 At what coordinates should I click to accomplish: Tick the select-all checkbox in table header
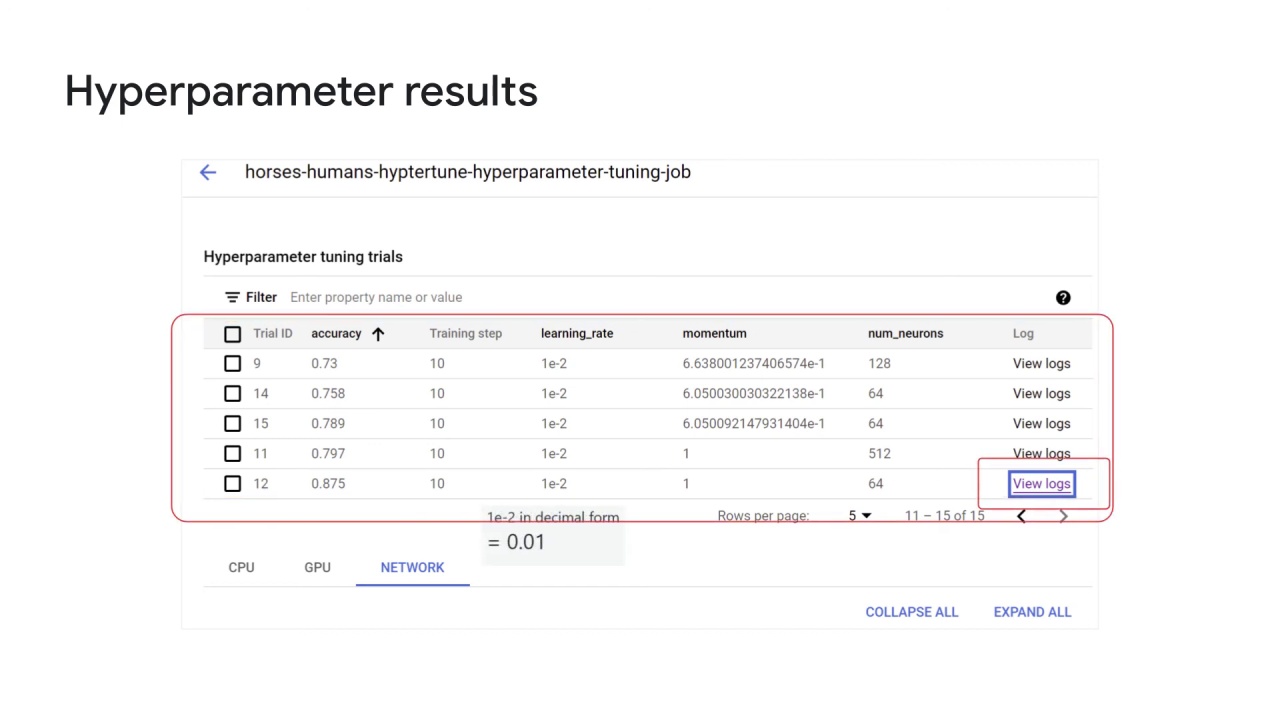tap(233, 334)
